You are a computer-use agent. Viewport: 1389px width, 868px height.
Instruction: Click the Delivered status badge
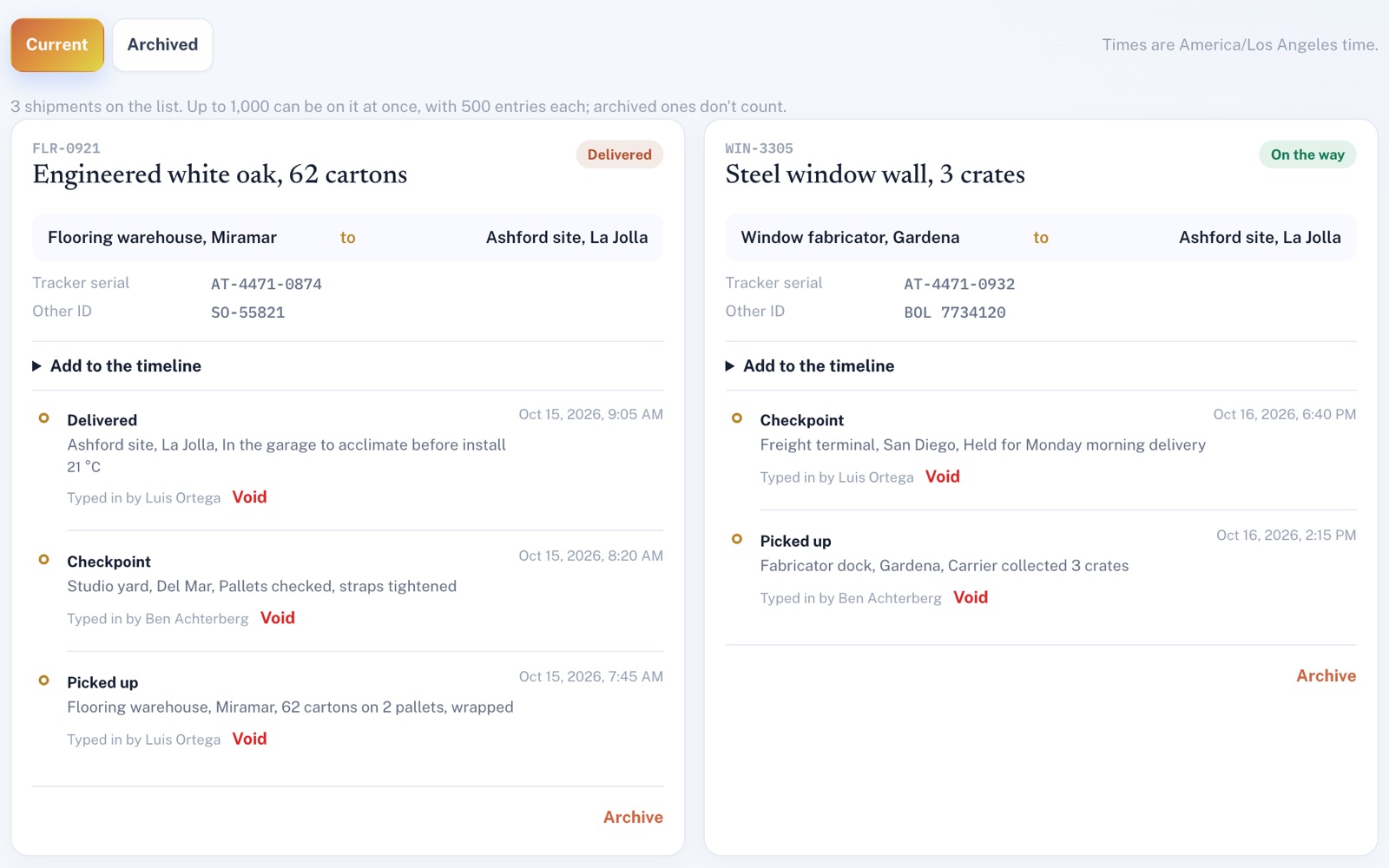click(x=619, y=155)
